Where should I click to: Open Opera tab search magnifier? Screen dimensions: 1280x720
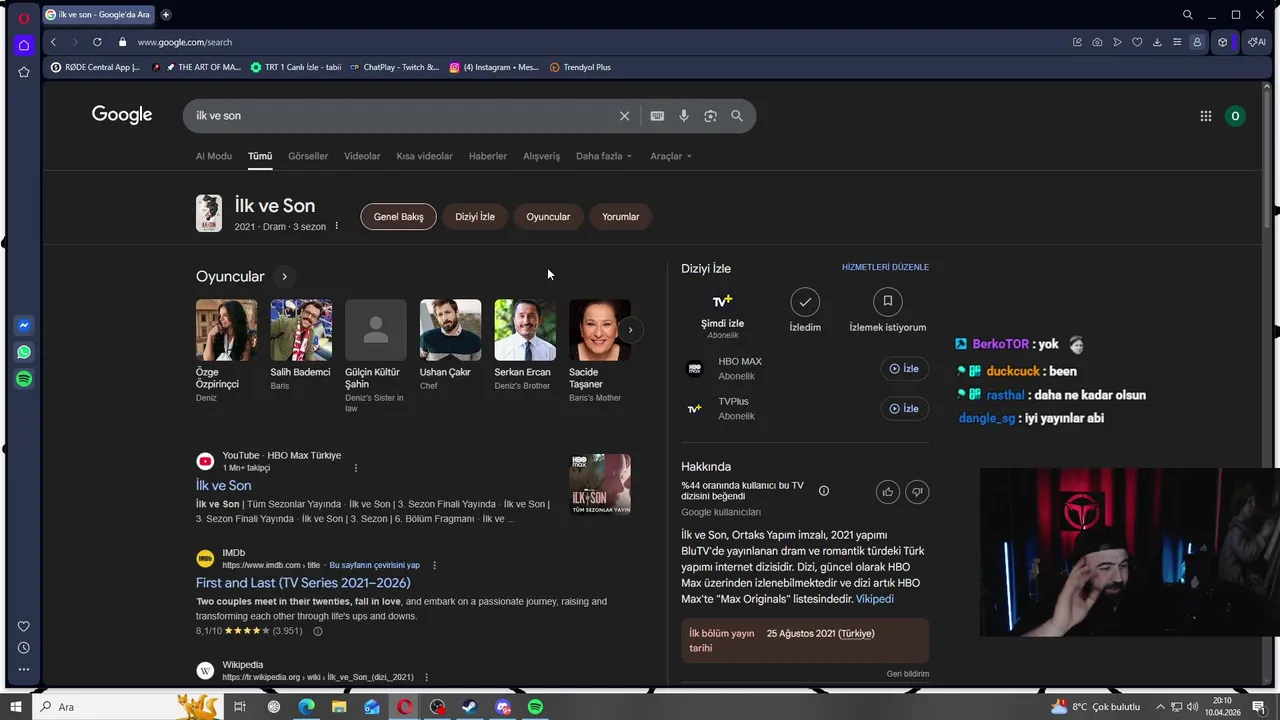(x=1187, y=15)
